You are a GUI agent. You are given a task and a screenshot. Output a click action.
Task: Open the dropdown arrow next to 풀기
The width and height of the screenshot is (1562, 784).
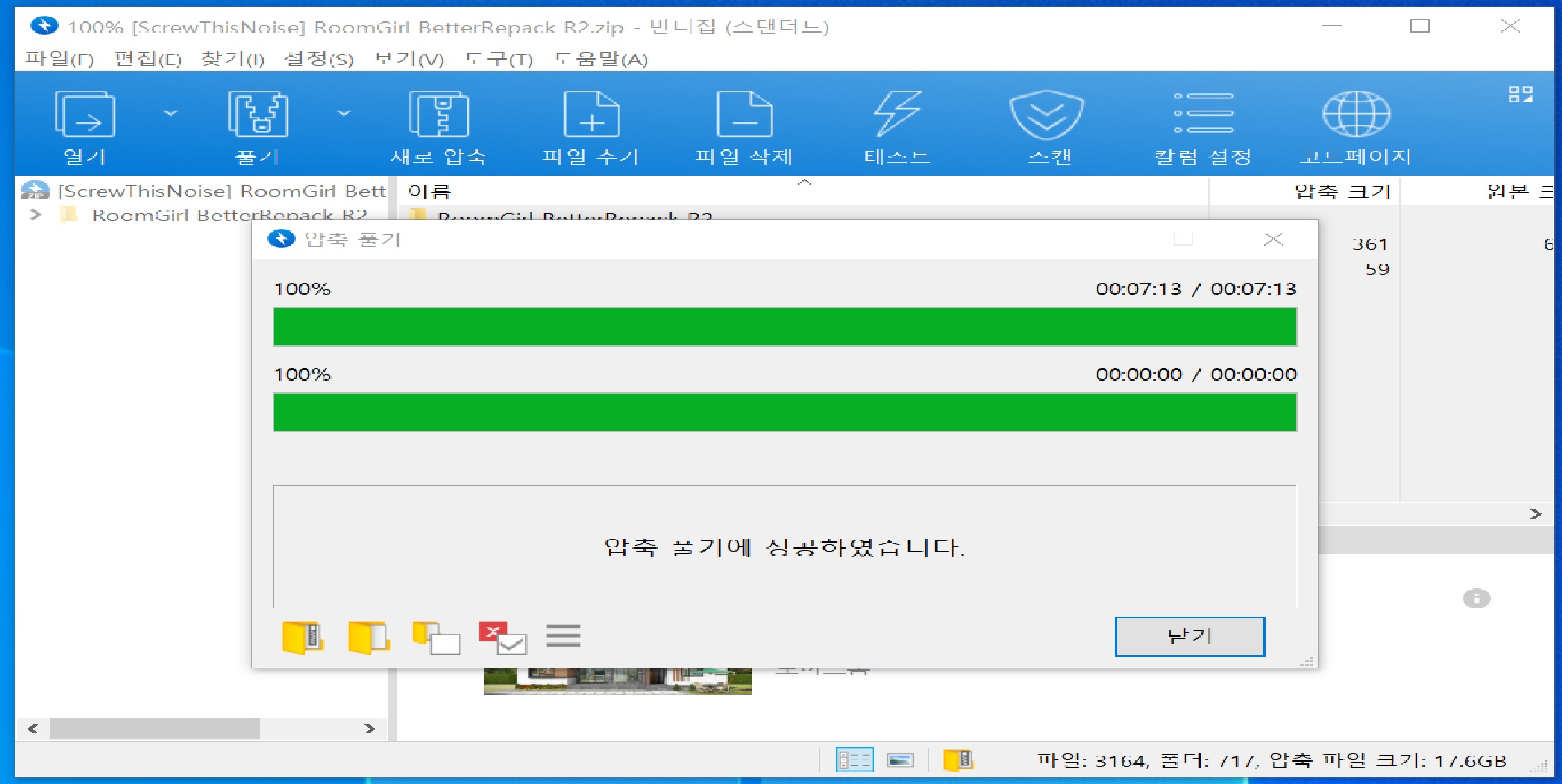coord(344,113)
